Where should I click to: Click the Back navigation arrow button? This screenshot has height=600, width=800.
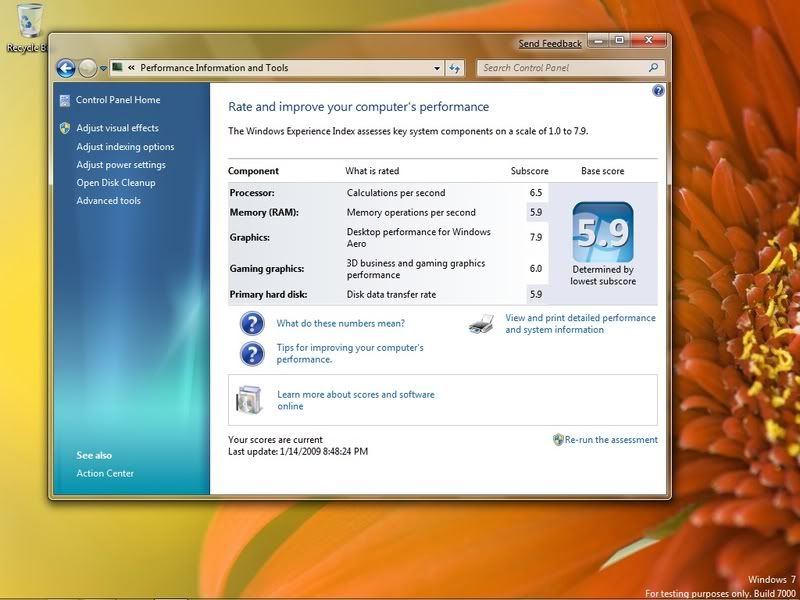coord(66,68)
